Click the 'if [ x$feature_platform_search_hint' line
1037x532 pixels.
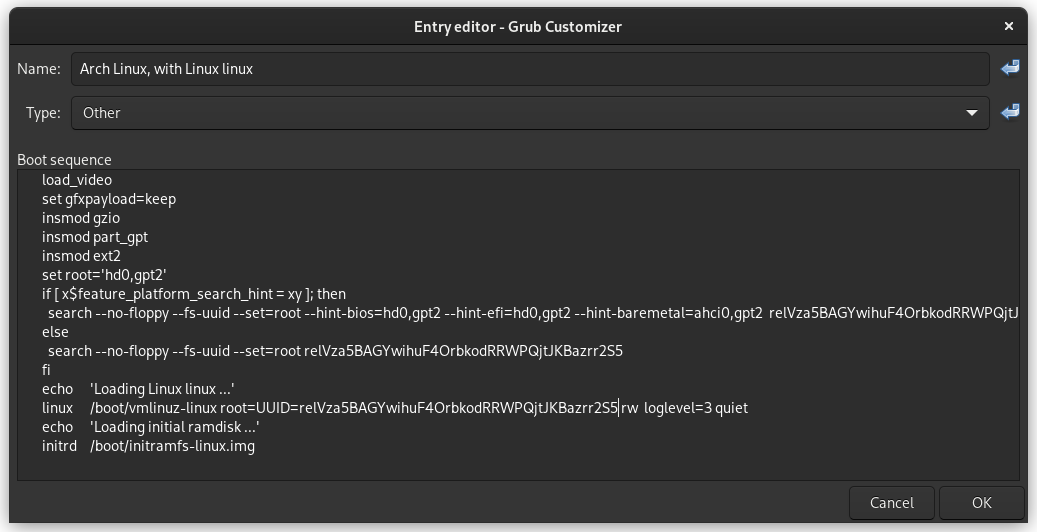194,294
